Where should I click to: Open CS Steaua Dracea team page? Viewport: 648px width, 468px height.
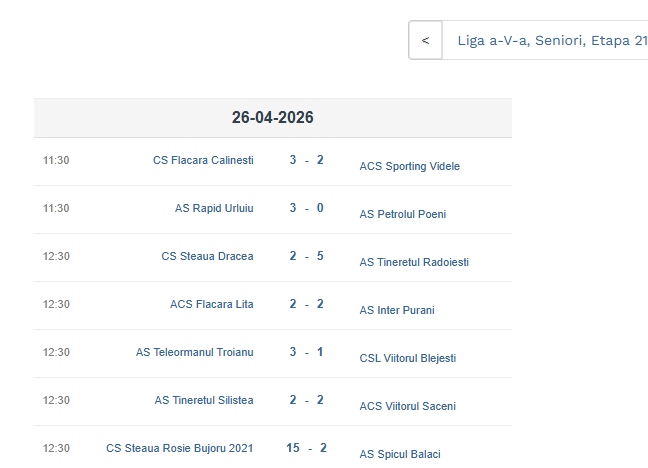pyautogui.click(x=207, y=256)
